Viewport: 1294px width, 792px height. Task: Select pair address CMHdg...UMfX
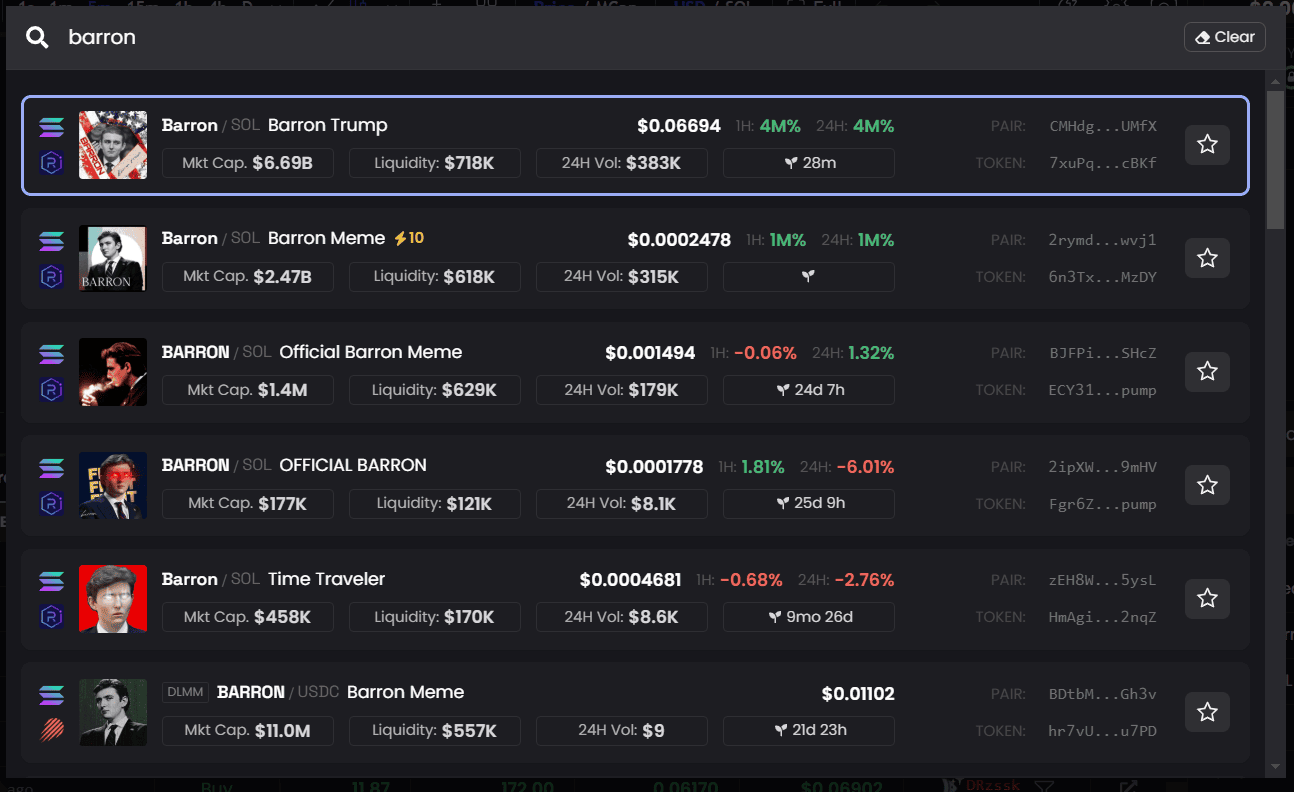(x=1102, y=126)
